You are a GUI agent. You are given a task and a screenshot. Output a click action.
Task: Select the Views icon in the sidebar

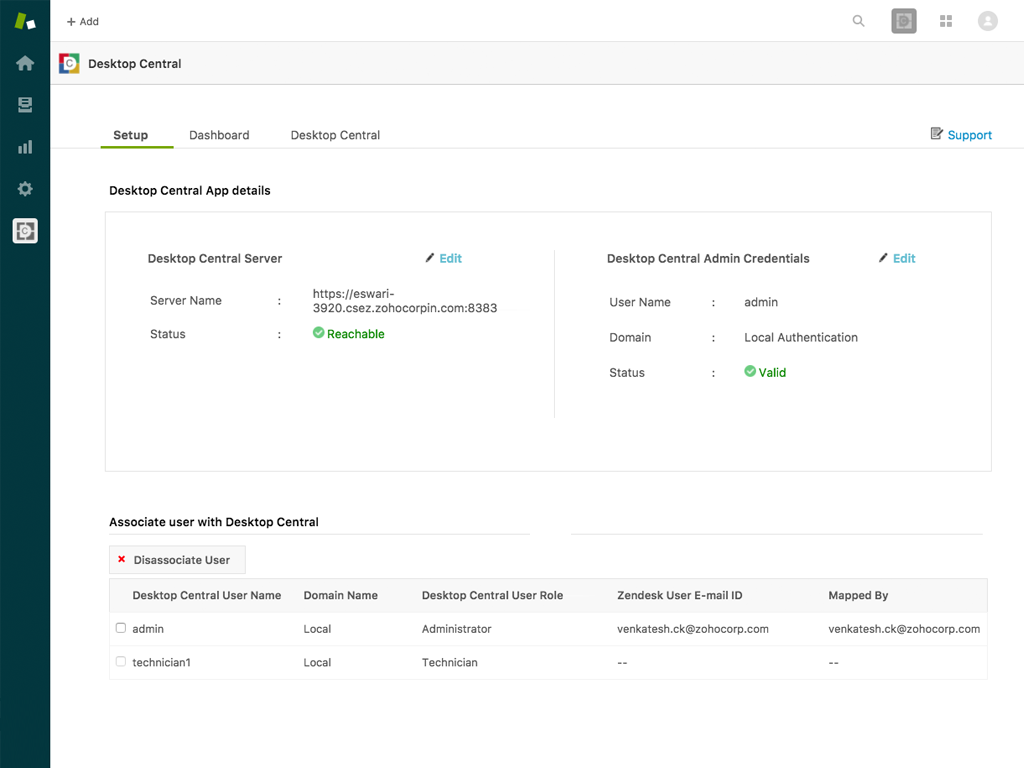(x=24, y=104)
